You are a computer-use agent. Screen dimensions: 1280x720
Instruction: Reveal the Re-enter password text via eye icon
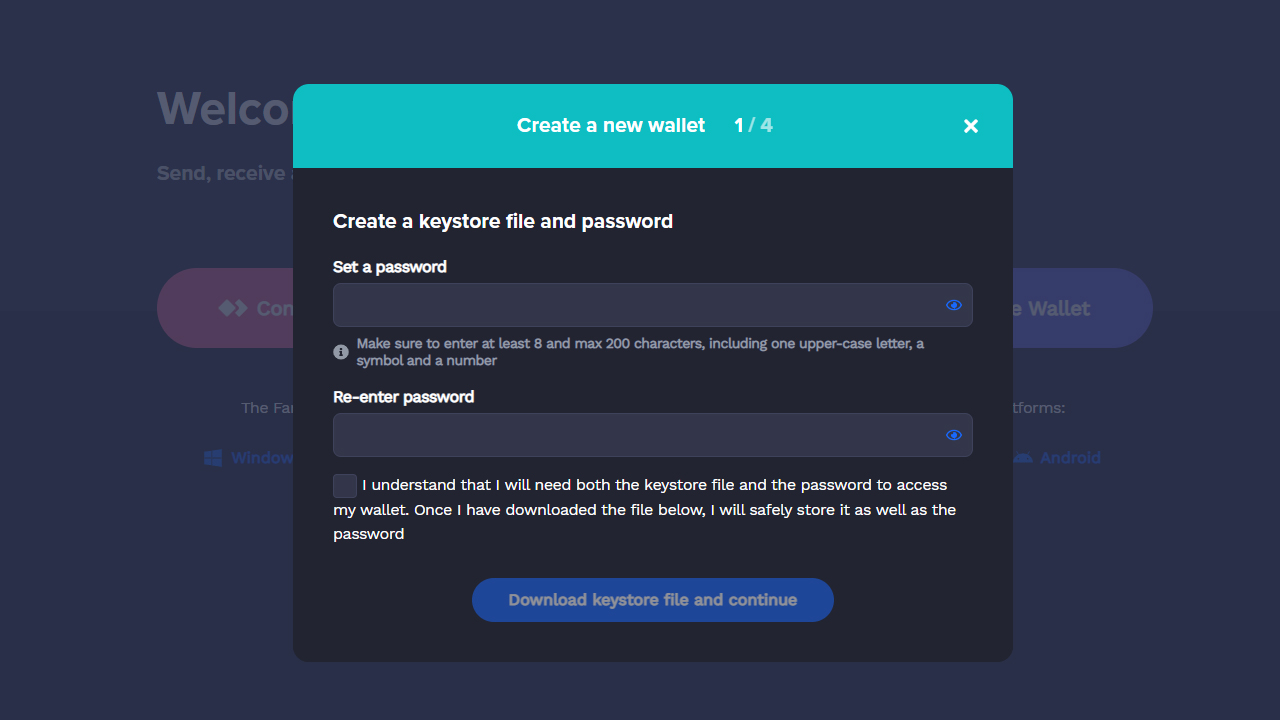(954, 435)
